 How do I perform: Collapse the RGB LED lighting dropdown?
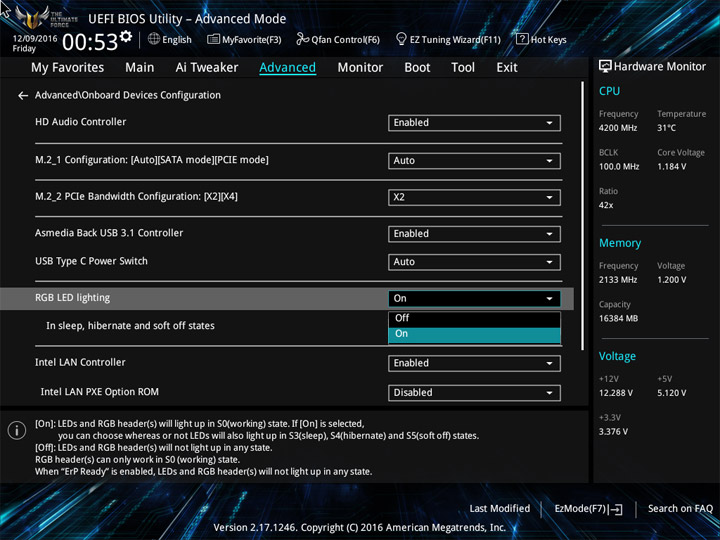coord(474,298)
